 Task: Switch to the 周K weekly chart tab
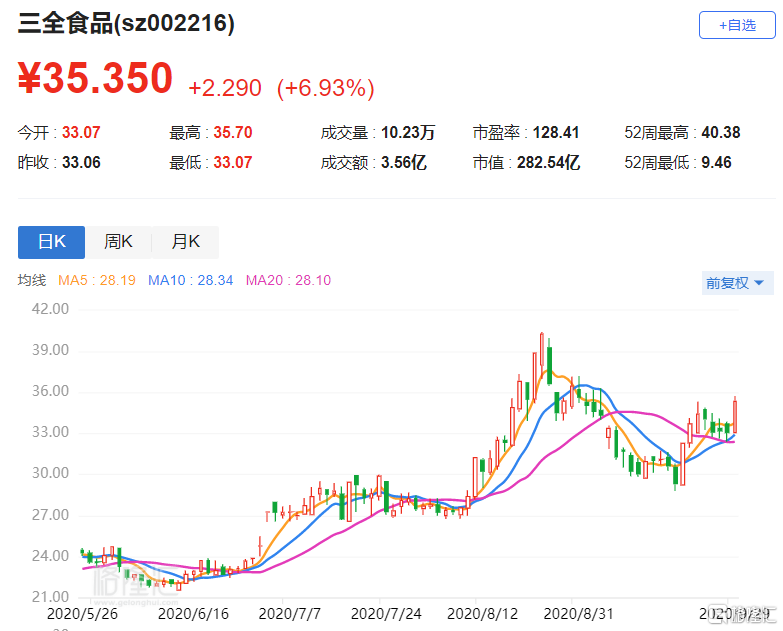coord(118,242)
